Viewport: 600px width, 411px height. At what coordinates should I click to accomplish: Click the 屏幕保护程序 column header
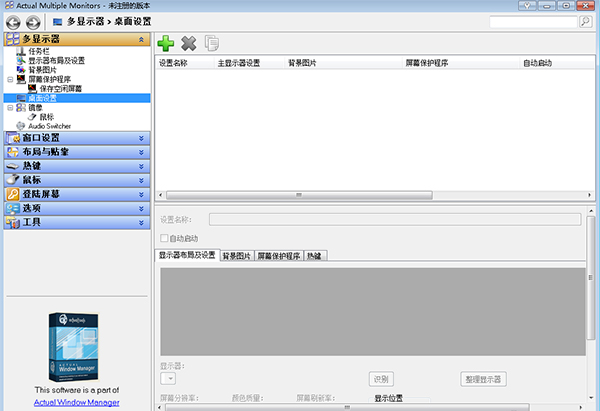click(x=461, y=63)
